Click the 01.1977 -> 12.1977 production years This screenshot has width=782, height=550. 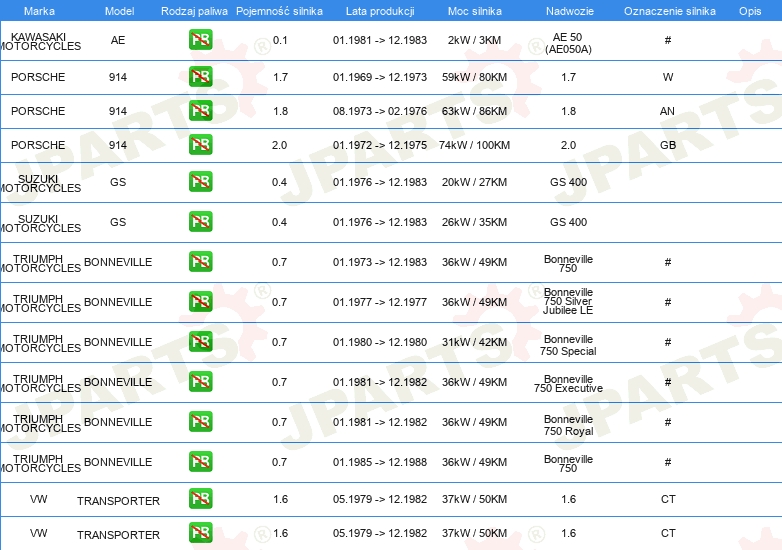380,302
